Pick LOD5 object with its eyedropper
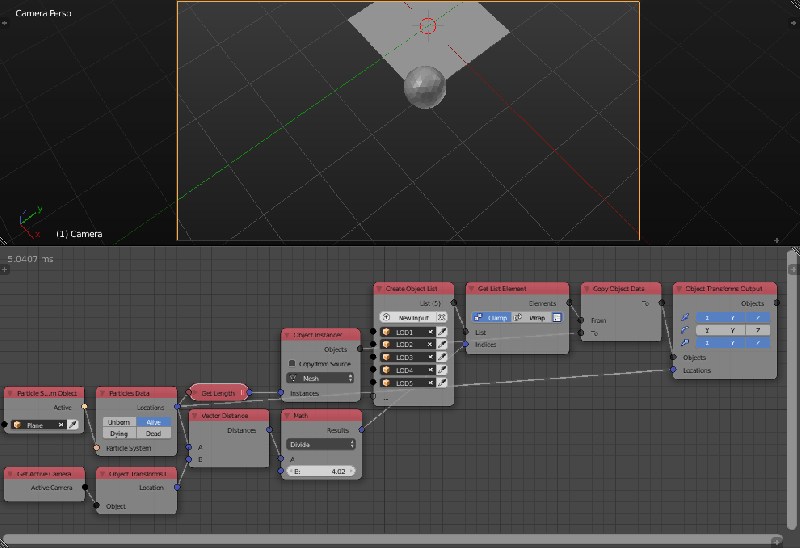Screen dimensions: 800x548 pyautogui.click(x=442, y=383)
